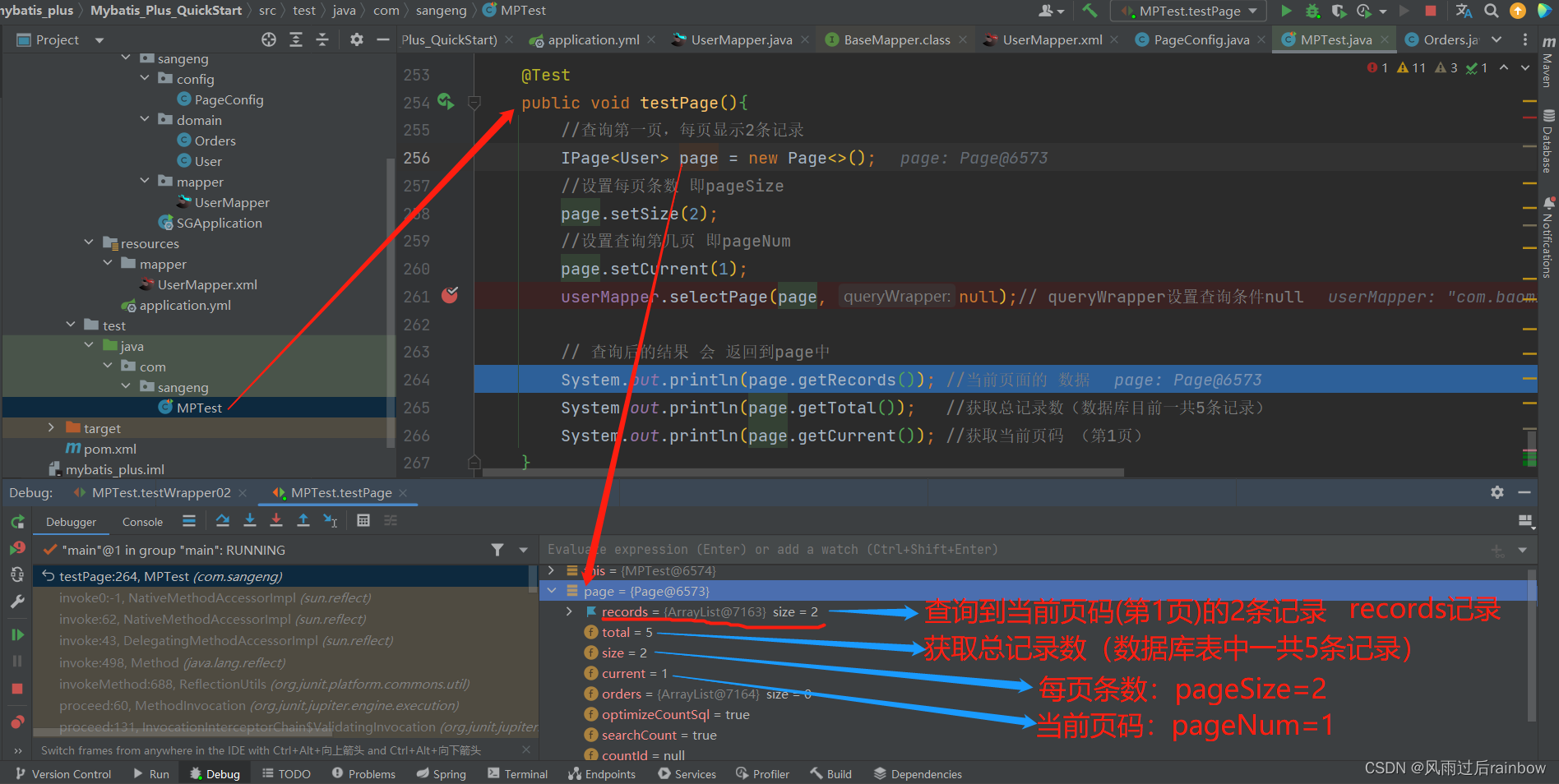
Task: Open Search Everywhere magnifier icon
Action: [x=1492, y=11]
